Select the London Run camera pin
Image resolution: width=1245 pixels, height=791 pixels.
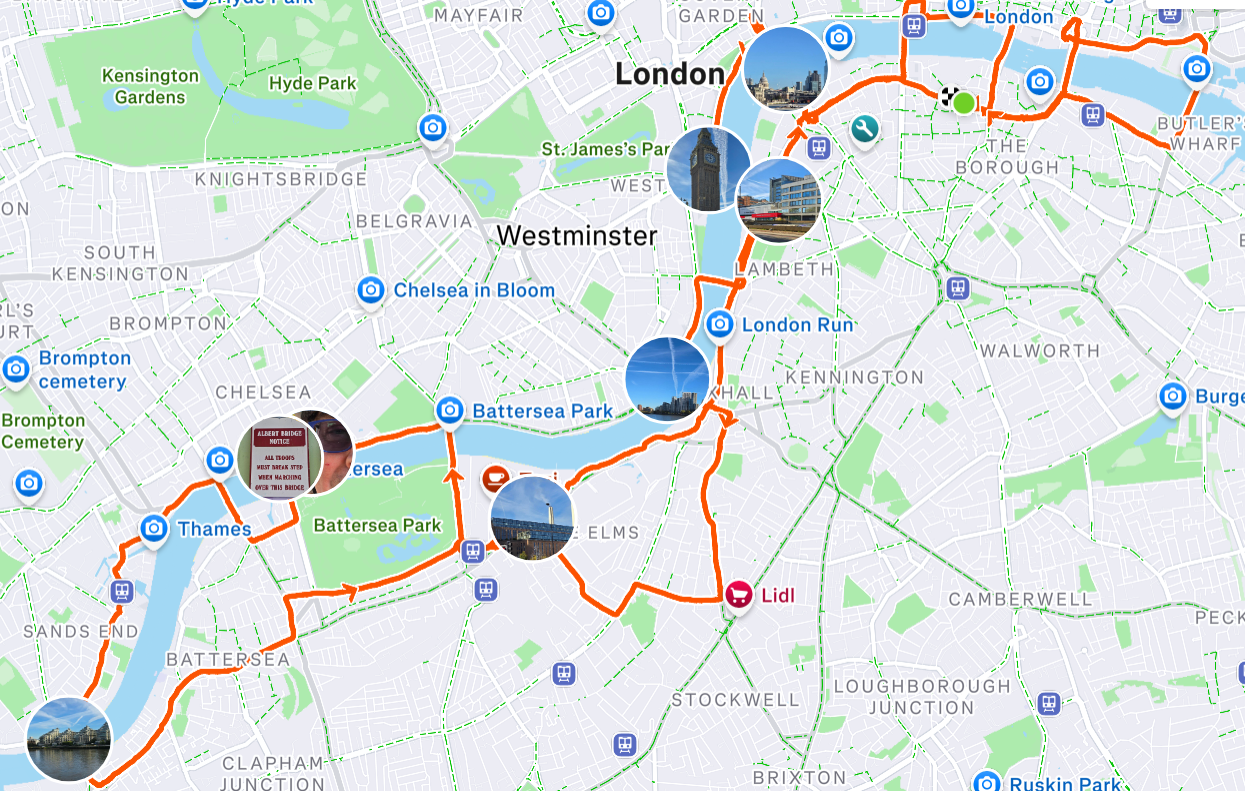[x=720, y=324]
